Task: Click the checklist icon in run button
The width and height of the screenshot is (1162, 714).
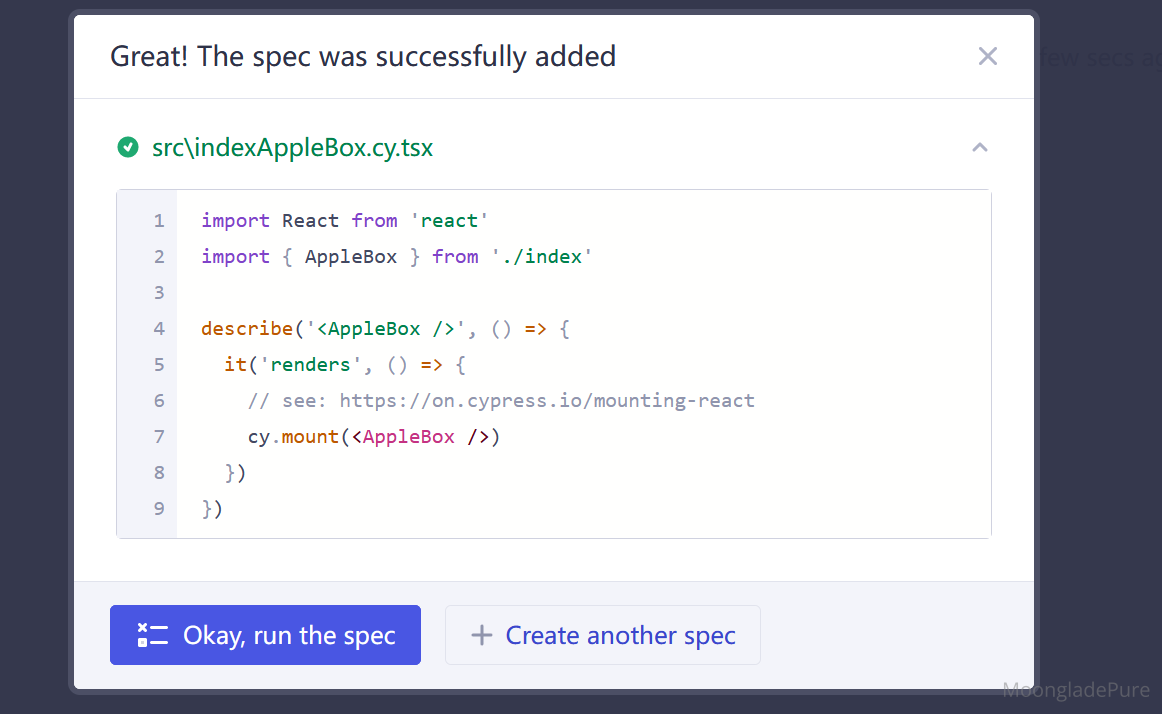Action: [x=153, y=635]
